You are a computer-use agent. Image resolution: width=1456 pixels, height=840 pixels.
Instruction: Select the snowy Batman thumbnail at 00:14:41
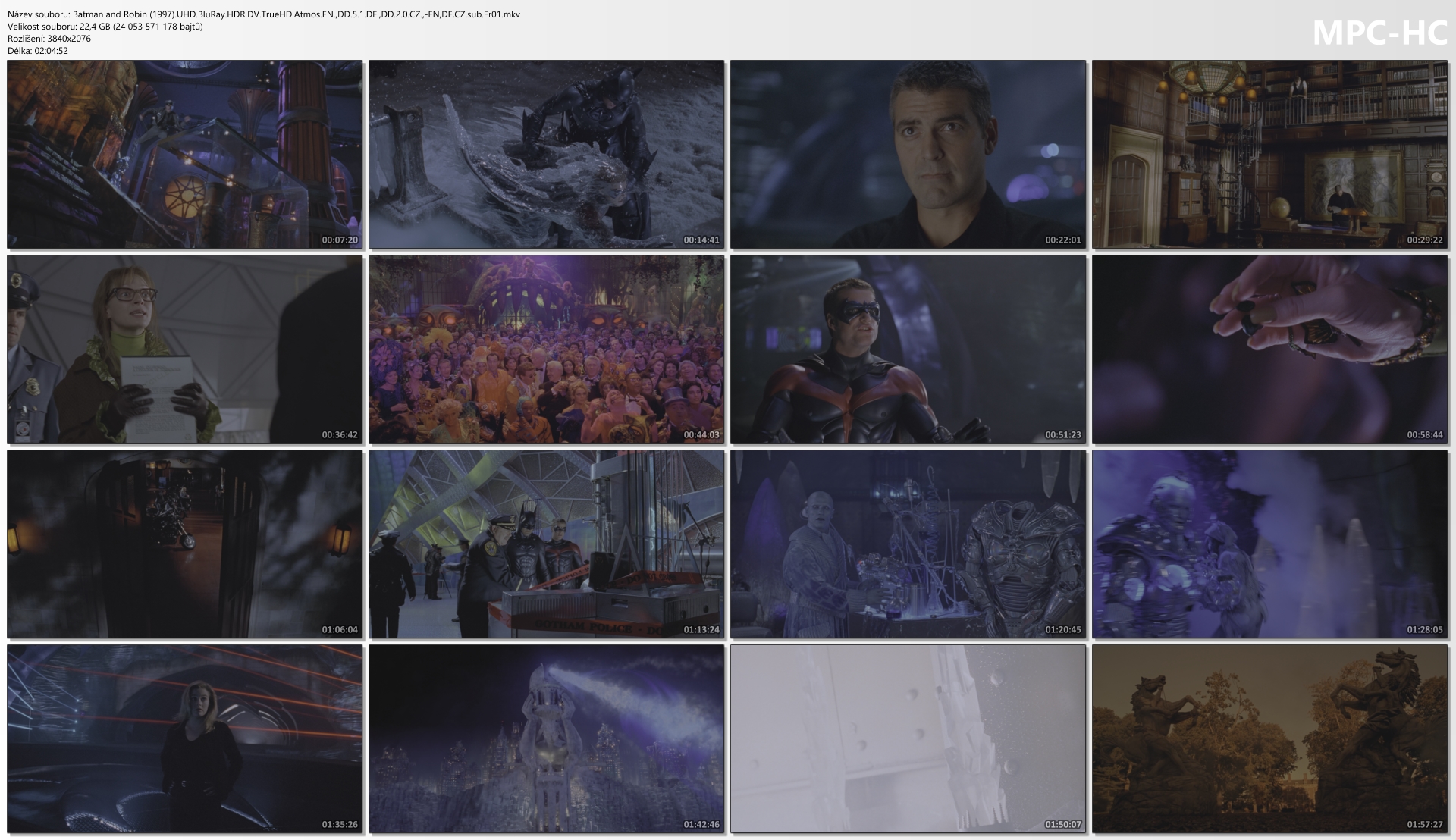pos(546,155)
